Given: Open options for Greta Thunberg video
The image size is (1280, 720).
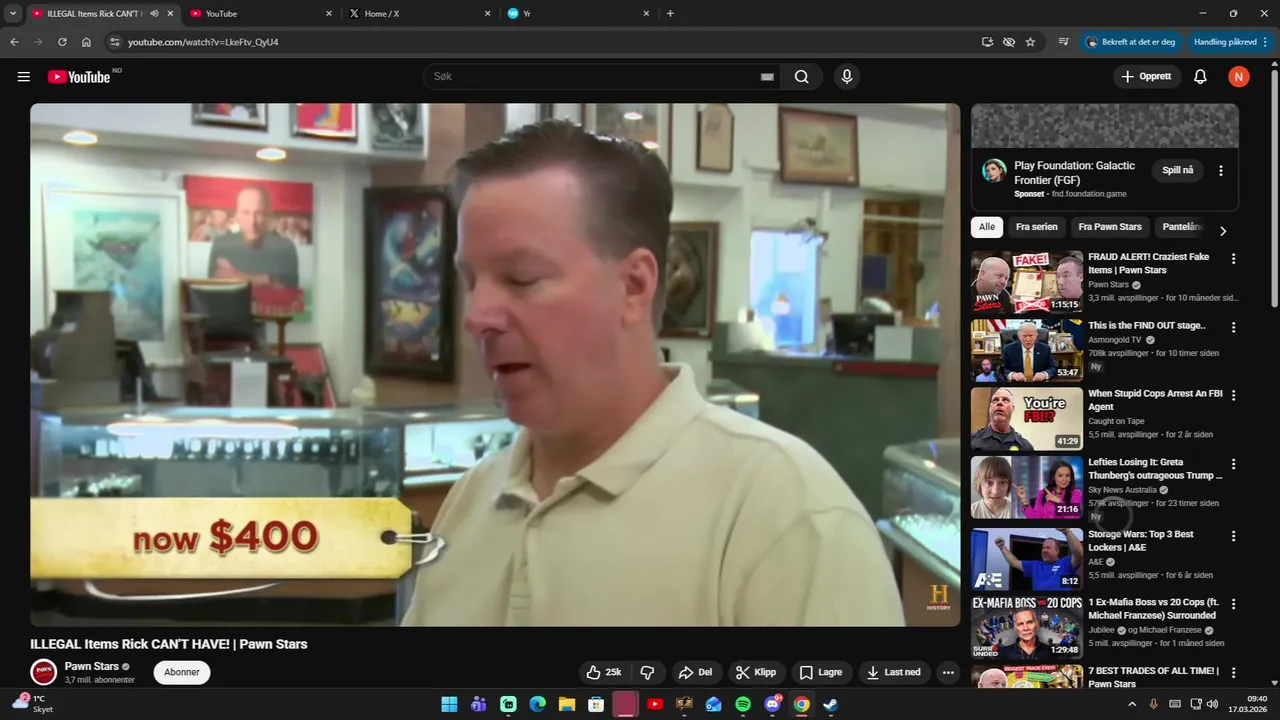Looking at the screenshot, I should [x=1233, y=464].
